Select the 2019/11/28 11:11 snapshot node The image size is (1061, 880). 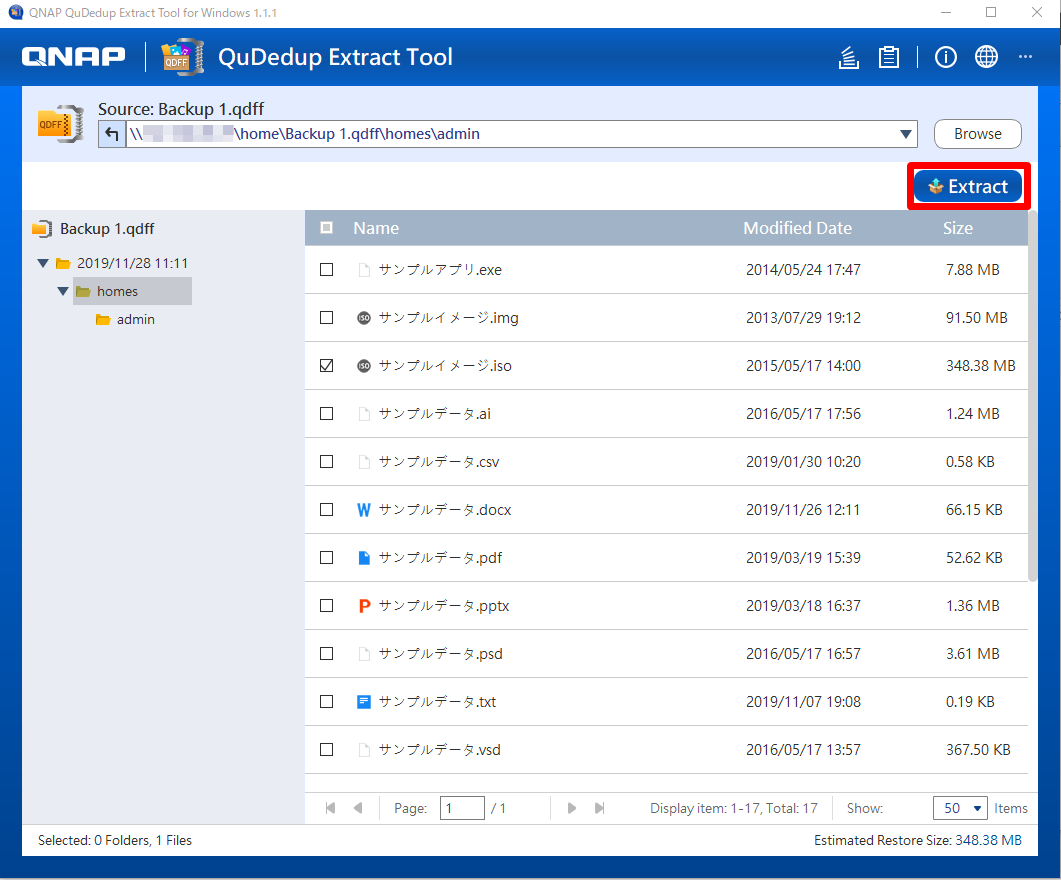tap(132, 263)
